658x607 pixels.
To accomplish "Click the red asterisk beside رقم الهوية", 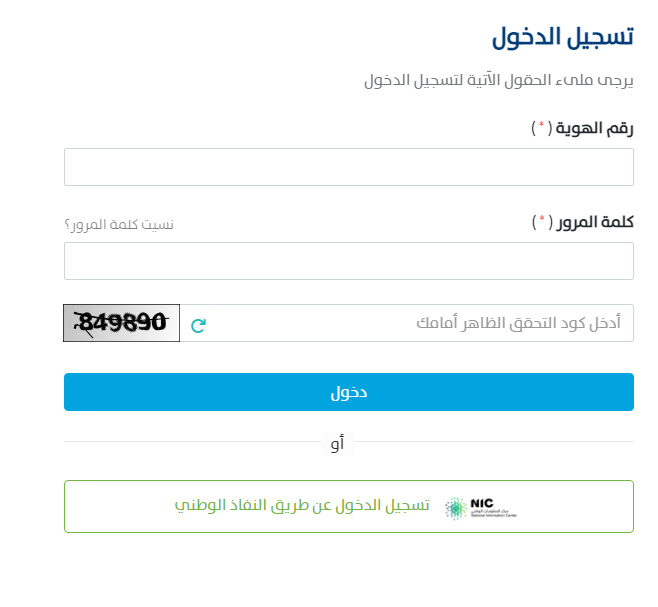I will pyautogui.click(x=541, y=127).
